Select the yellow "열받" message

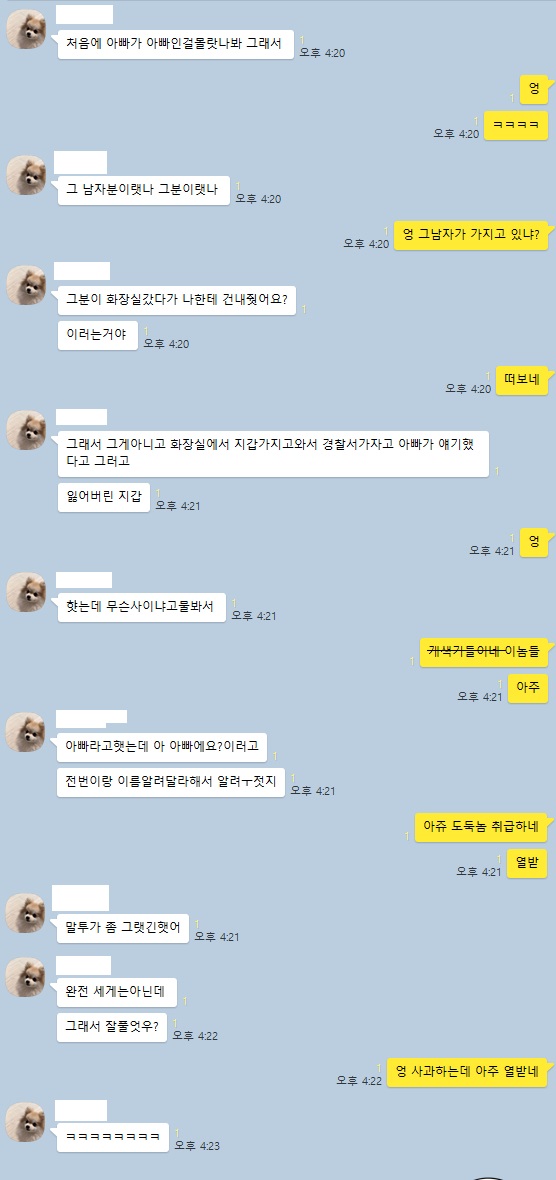527,863
